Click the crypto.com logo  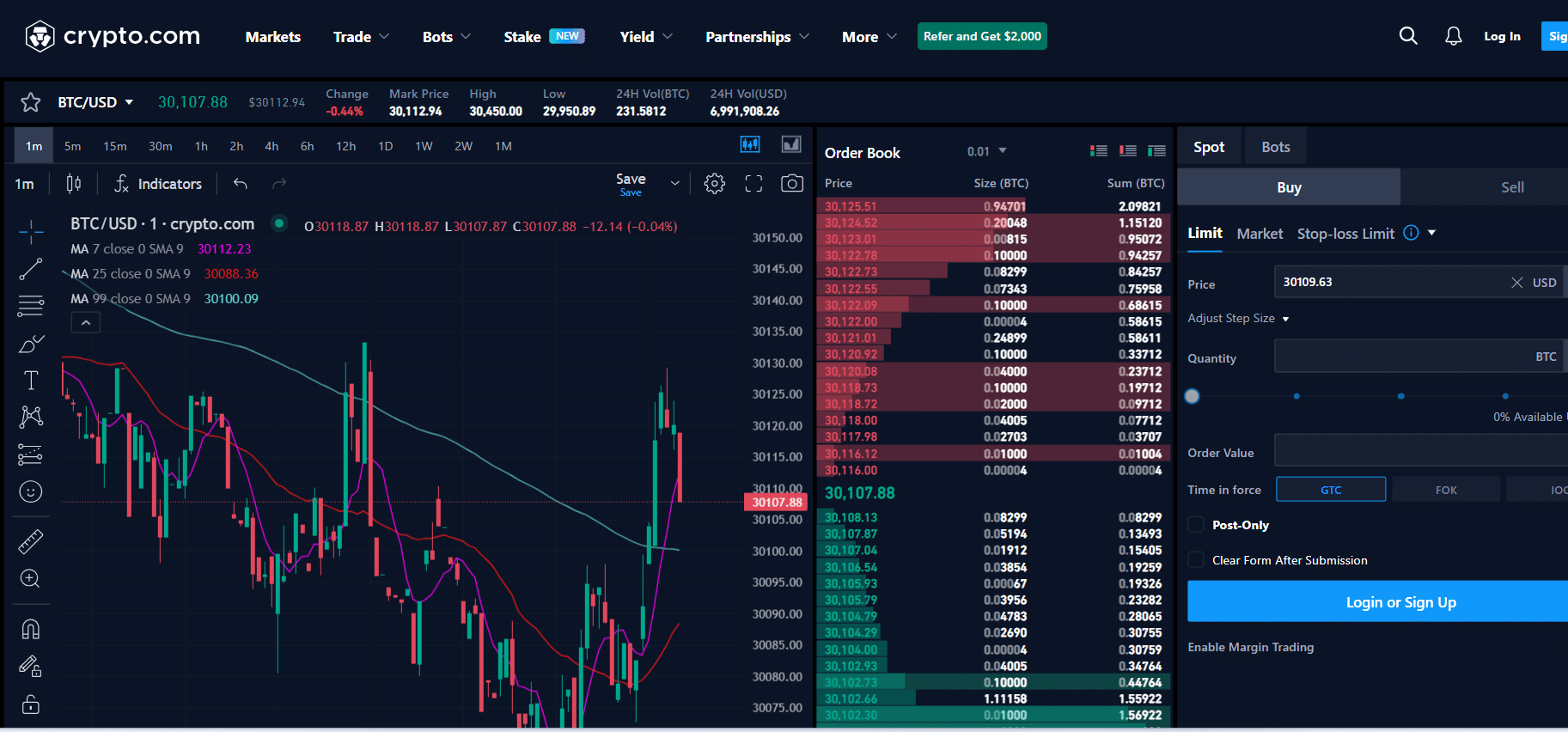[113, 36]
